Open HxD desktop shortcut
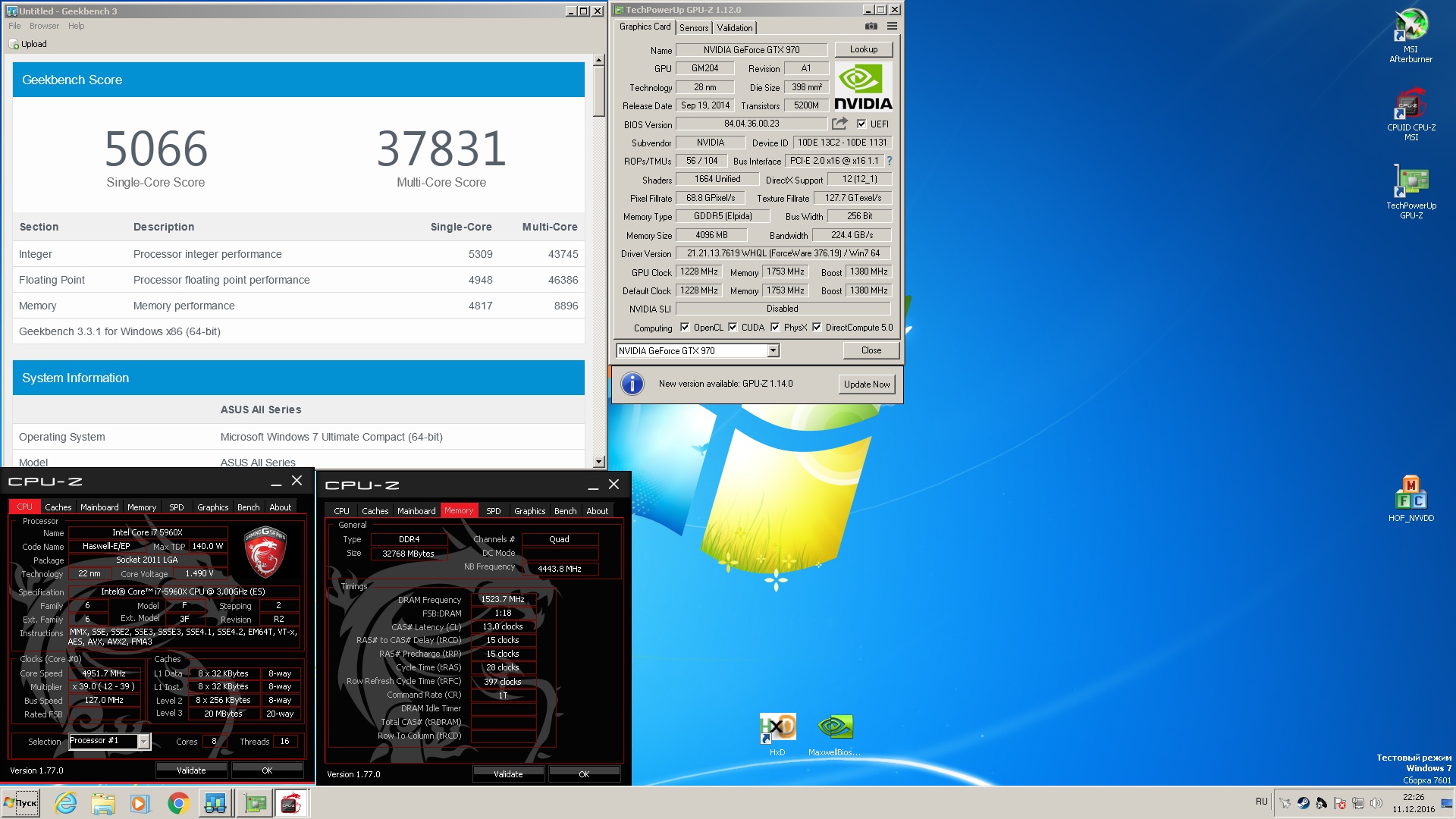This screenshot has width=1456, height=819. click(777, 734)
